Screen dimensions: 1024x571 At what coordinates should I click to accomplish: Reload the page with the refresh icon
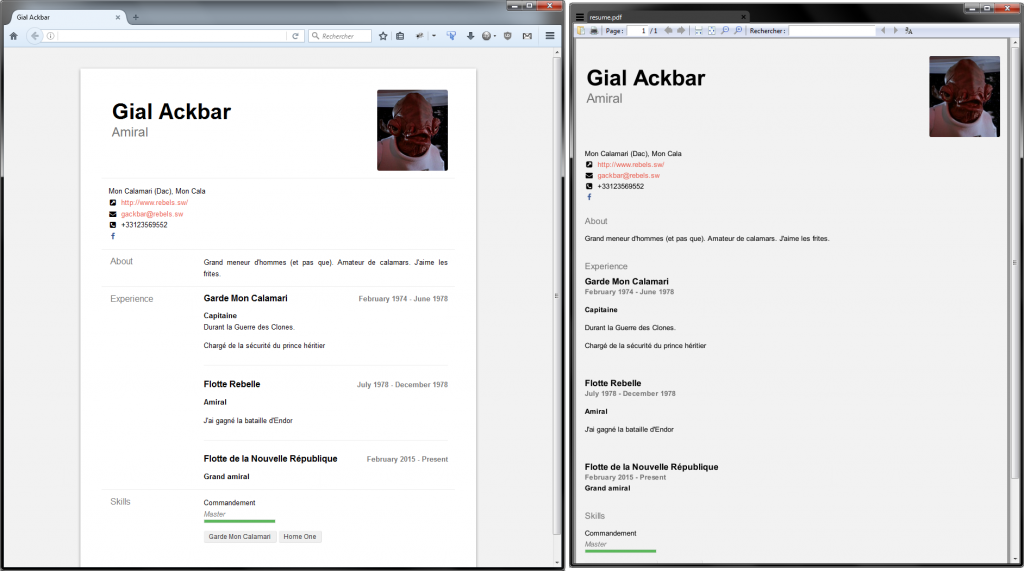point(295,36)
